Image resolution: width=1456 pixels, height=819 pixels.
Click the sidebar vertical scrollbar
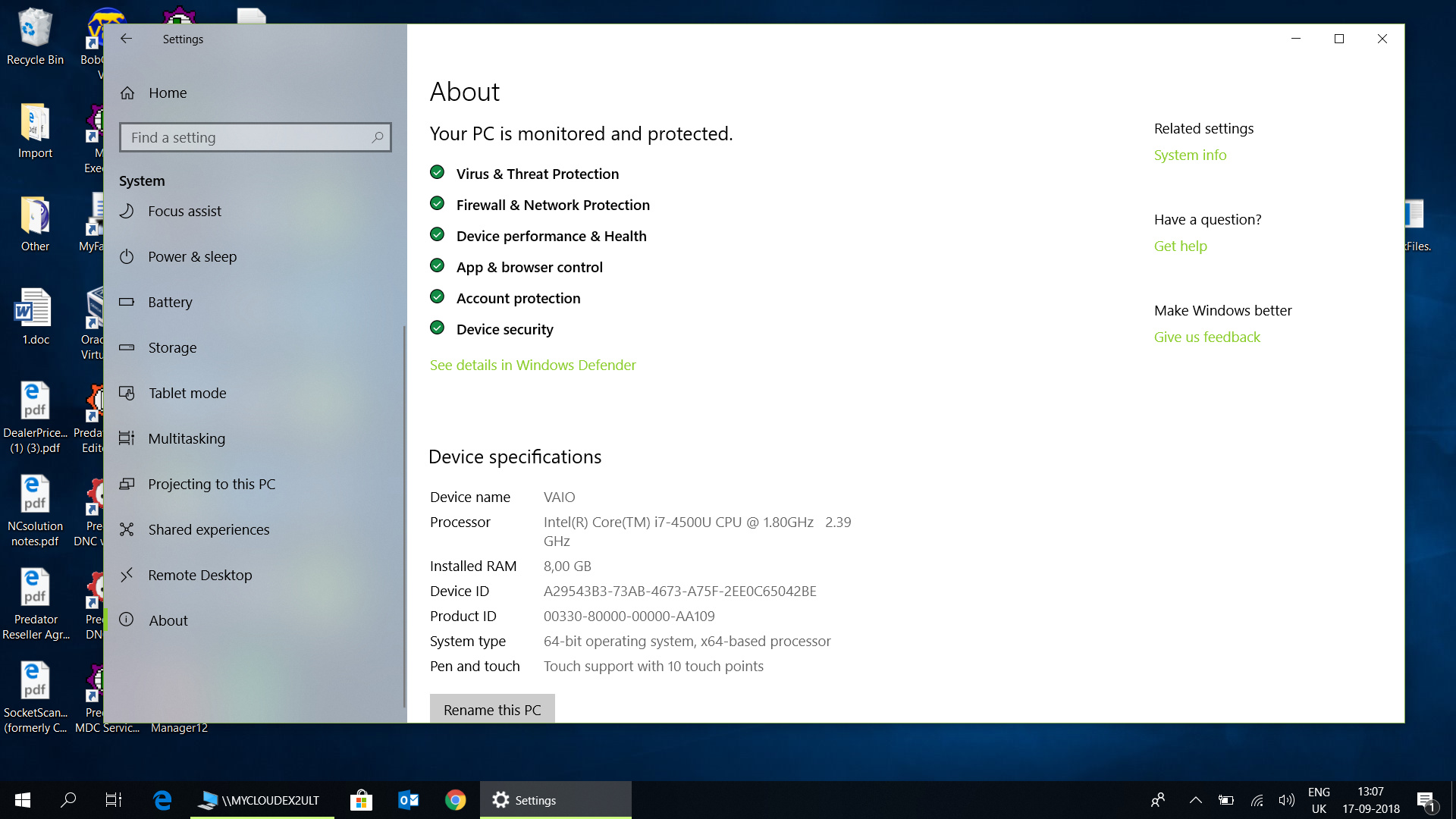coord(404,516)
